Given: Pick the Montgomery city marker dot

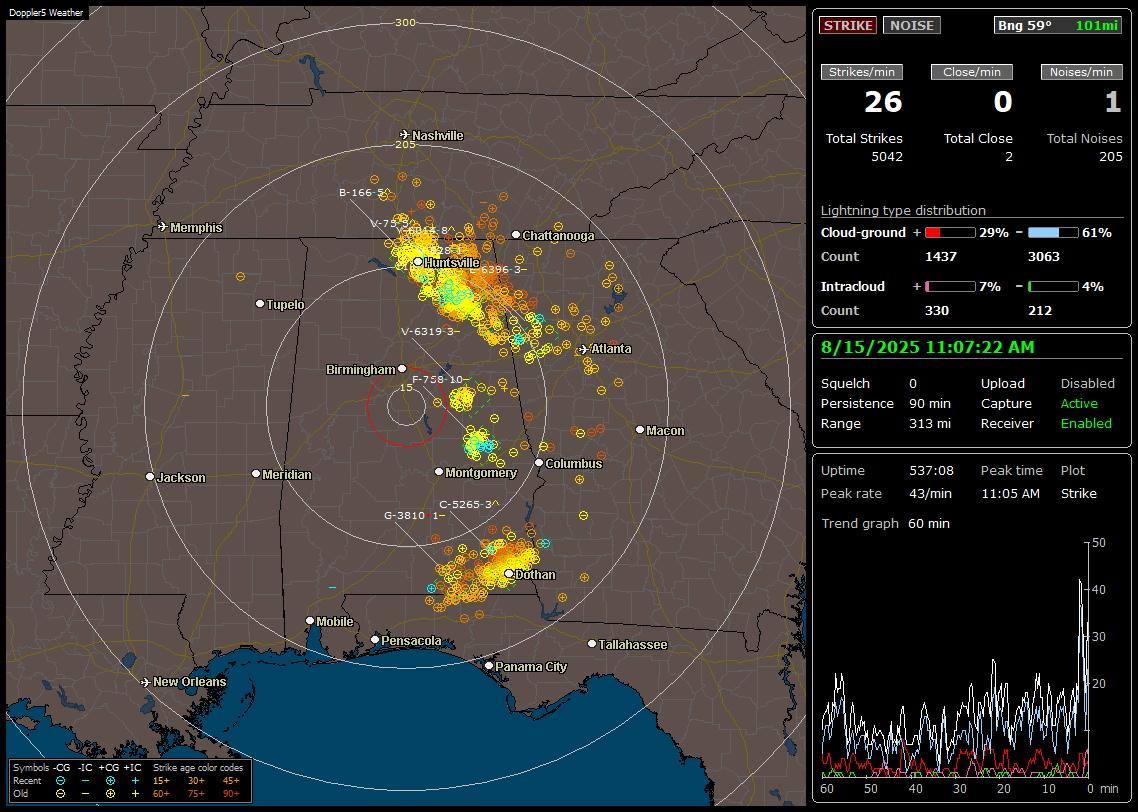Looking at the screenshot, I should coord(438,472).
